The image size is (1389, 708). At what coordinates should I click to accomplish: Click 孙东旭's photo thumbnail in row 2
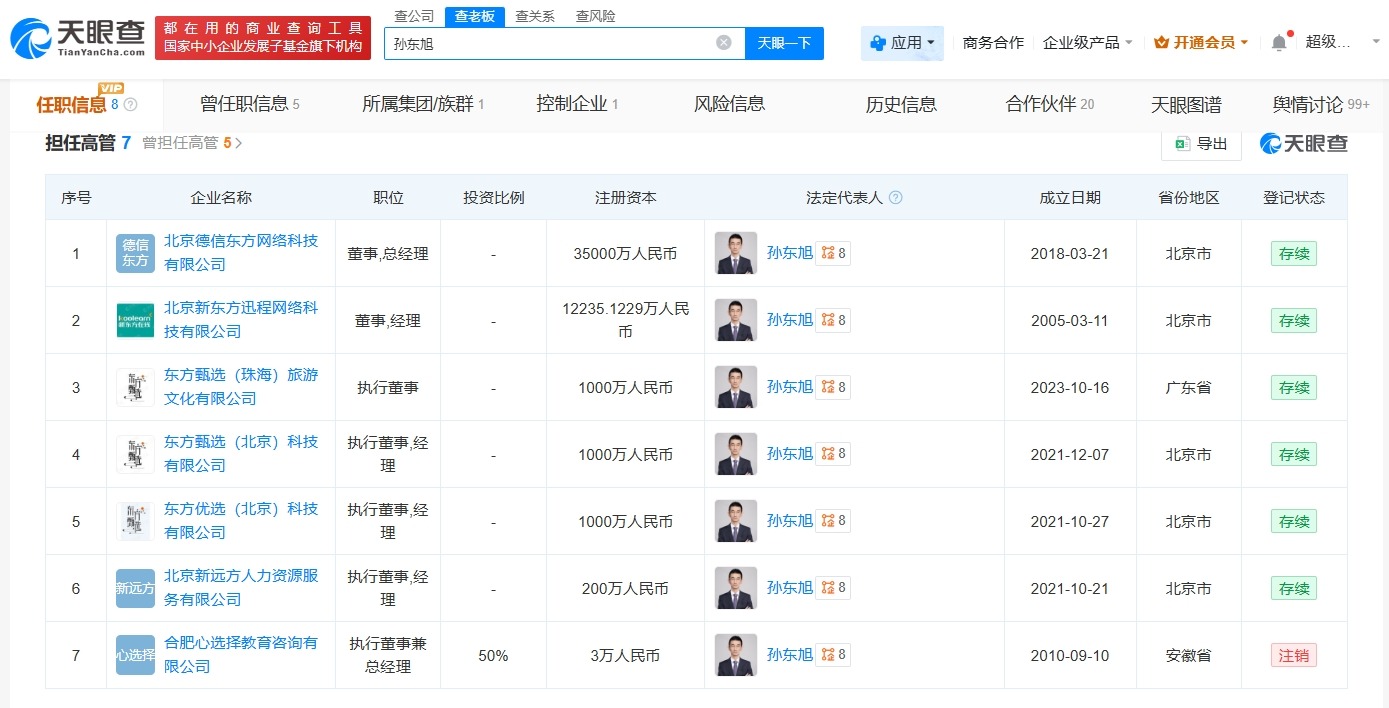pyautogui.click(x=735, y=320)
